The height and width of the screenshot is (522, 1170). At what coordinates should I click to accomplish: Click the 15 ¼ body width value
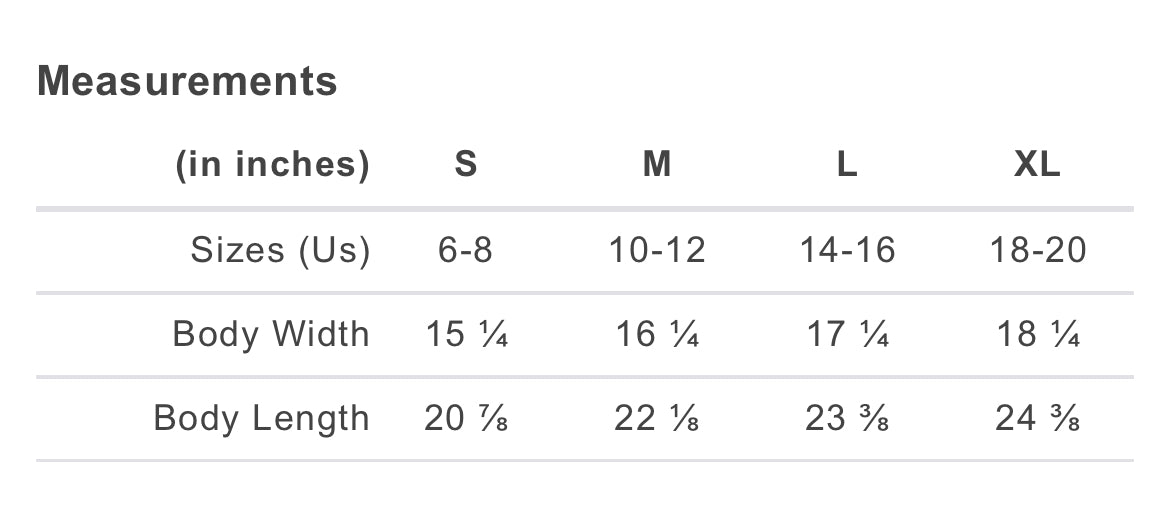pos(466,334)
